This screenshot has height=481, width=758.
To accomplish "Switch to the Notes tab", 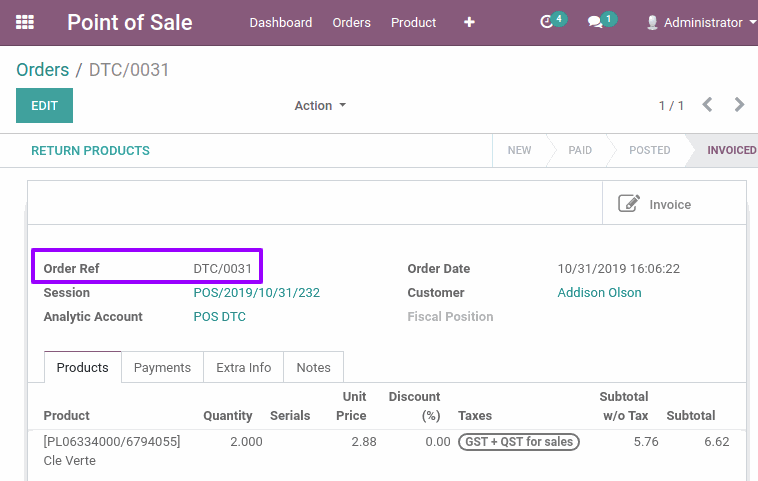I will click(313, 367).
